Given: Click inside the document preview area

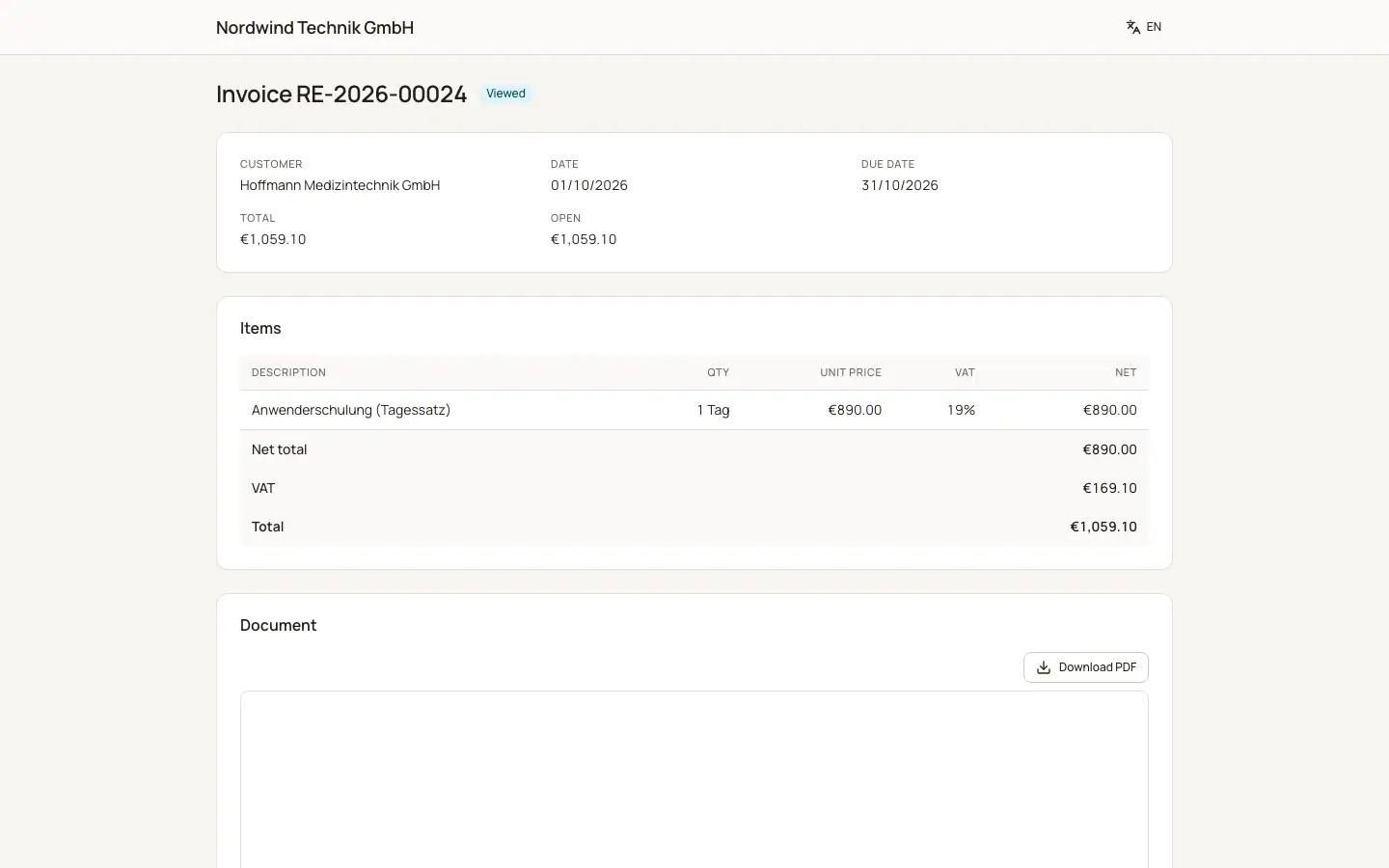Looking at the screenshot, I should point(694,779).
